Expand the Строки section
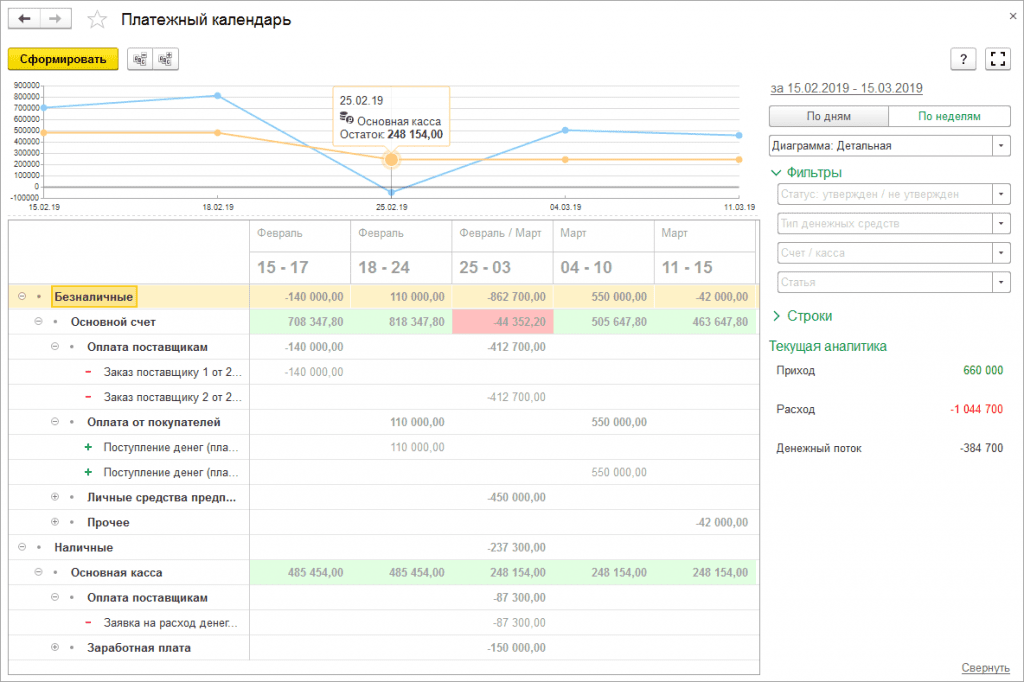 (776, 316)
